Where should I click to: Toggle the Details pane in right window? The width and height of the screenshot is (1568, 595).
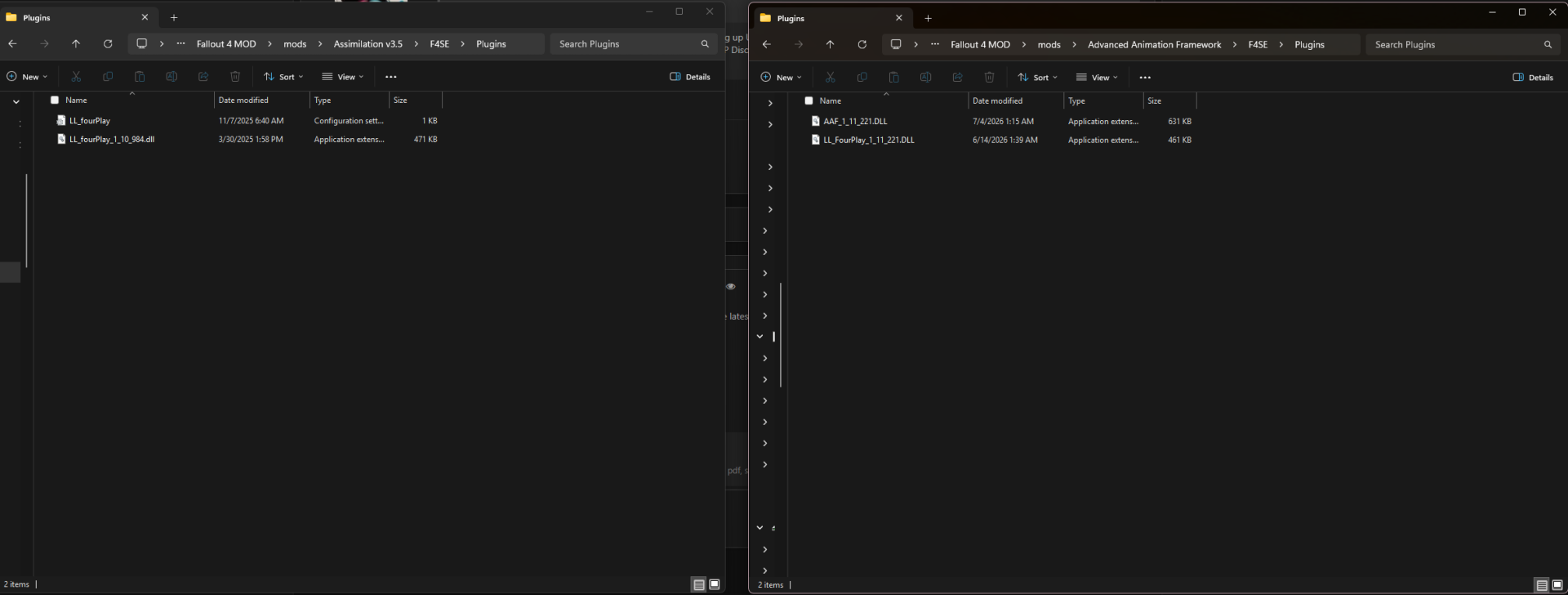click(x=1533, y=78)
